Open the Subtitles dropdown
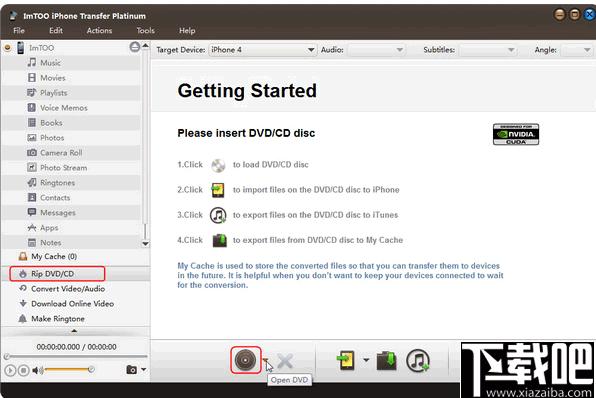596x398 pixels. click(x=488, y=50)
